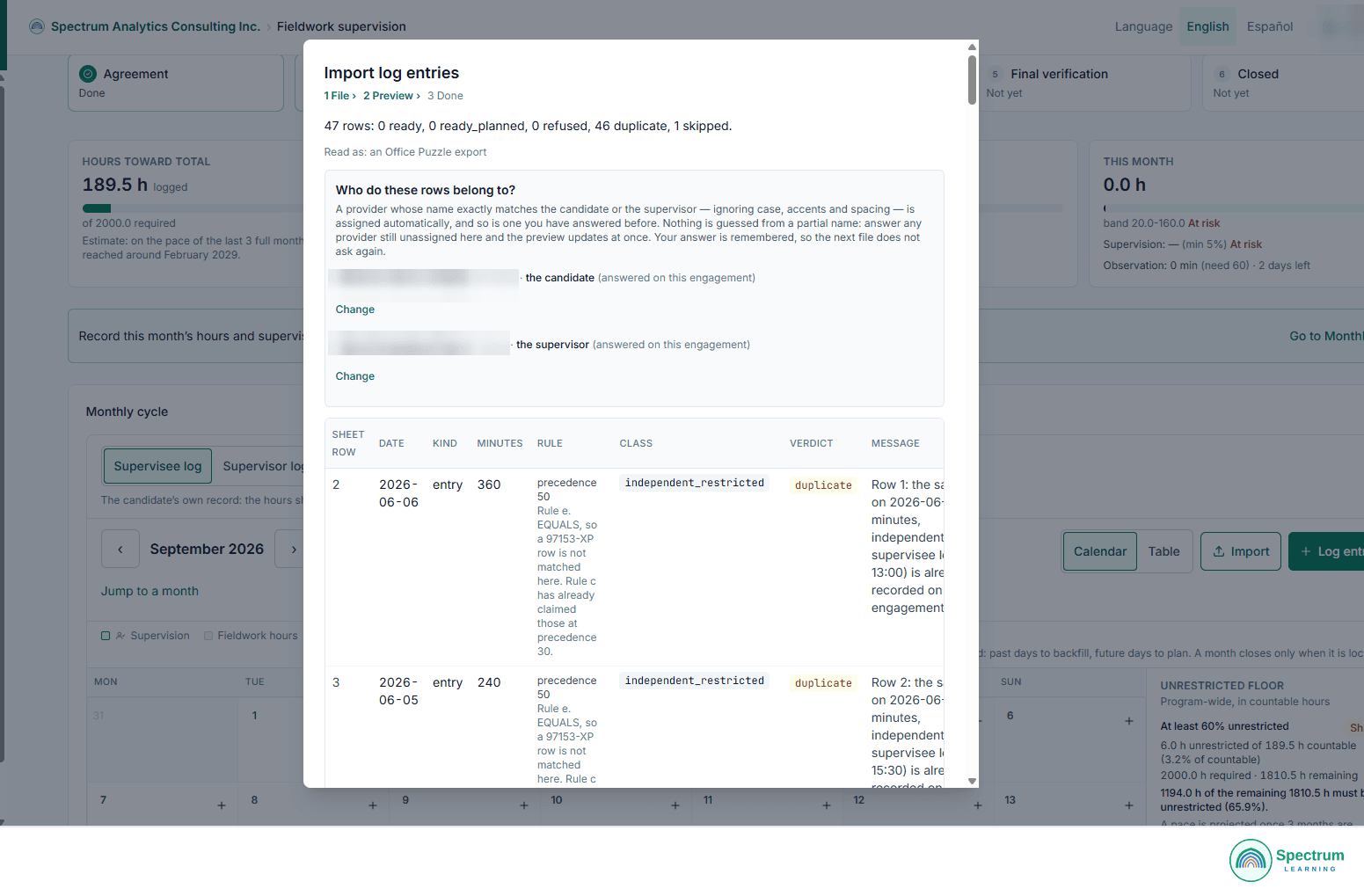Image resolution: width=1364 pixels, height=896 pixels.
Task: Open the Closed step card
Action: pos(1284,83)
